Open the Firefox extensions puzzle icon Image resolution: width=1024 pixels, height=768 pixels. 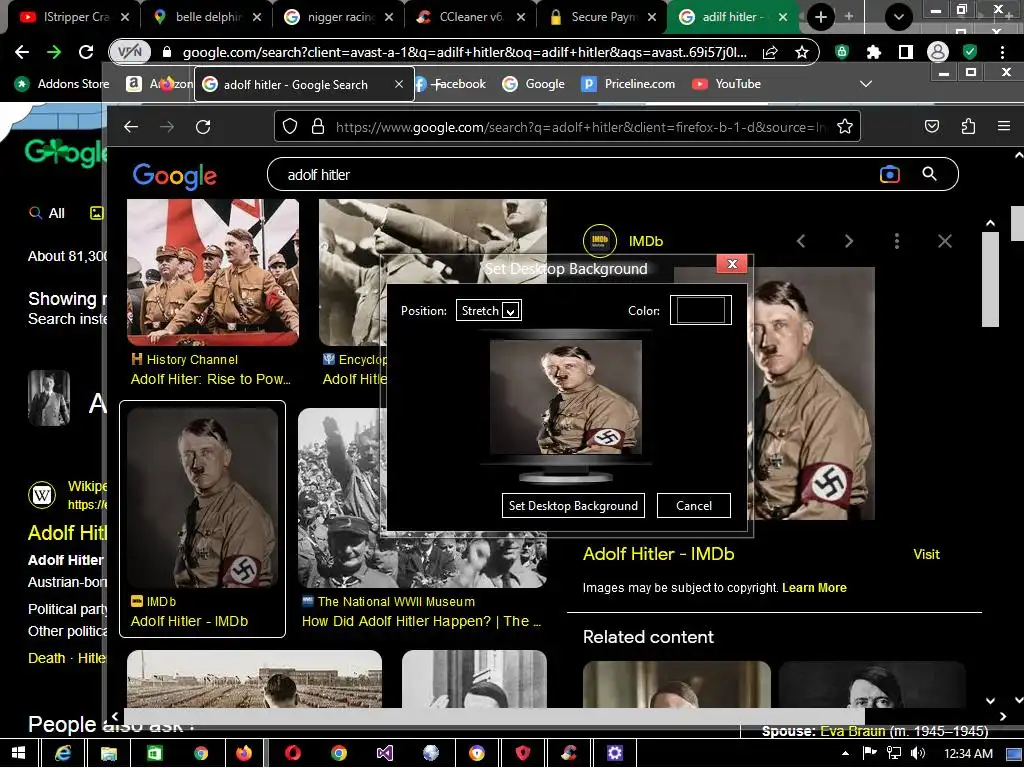pos(968,126)
